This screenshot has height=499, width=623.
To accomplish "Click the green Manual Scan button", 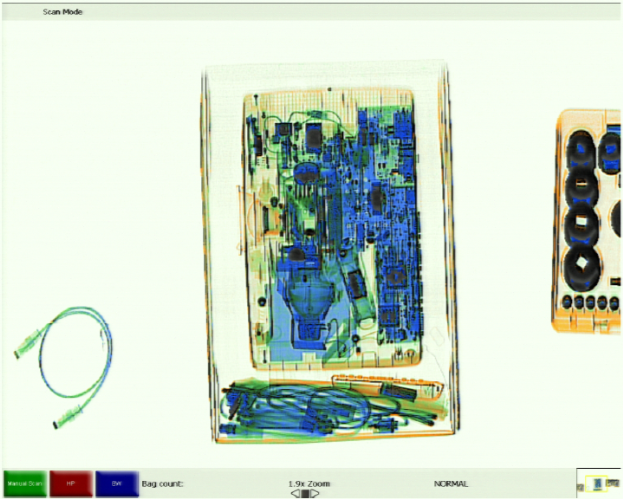I will [x=25, y=483].
